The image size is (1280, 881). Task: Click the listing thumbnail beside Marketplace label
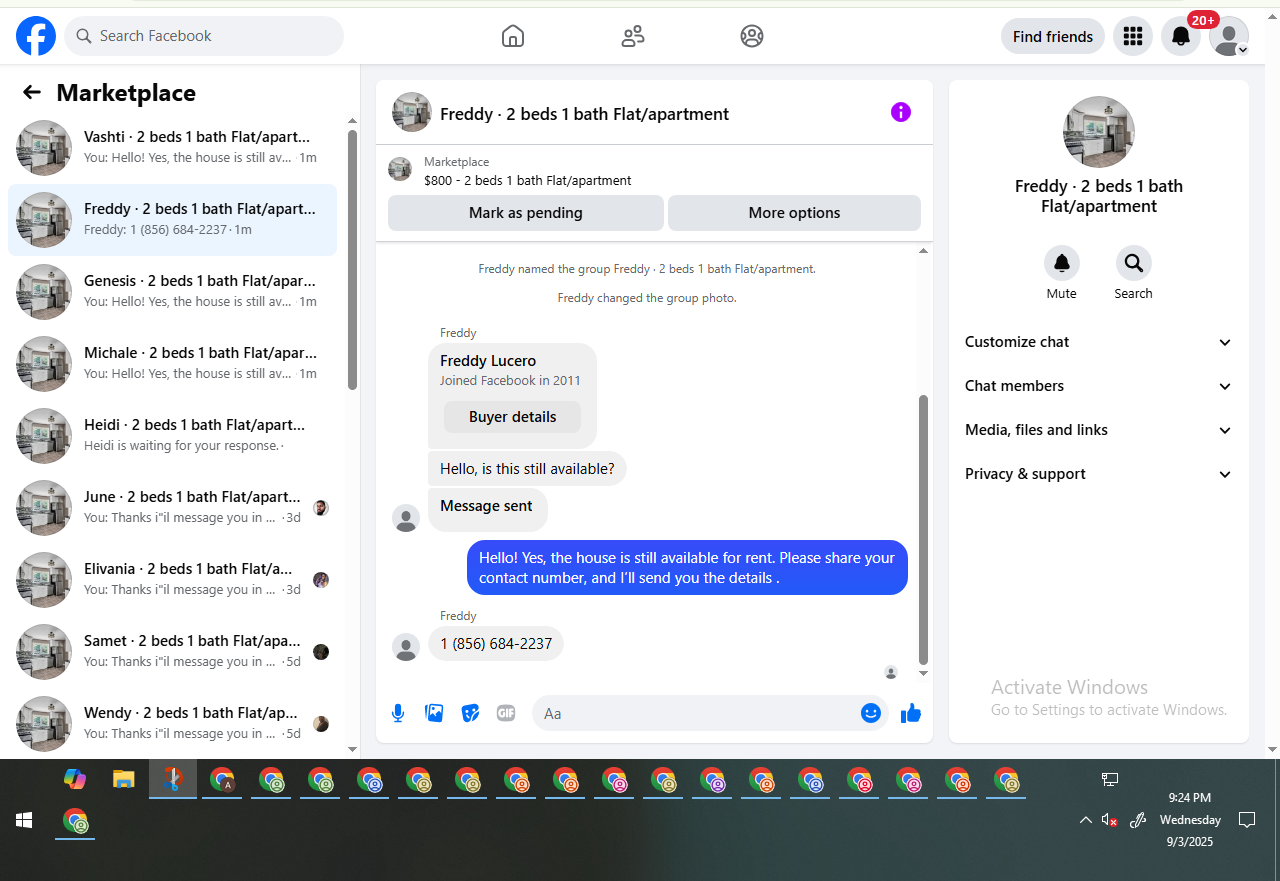tap(400, 169)
